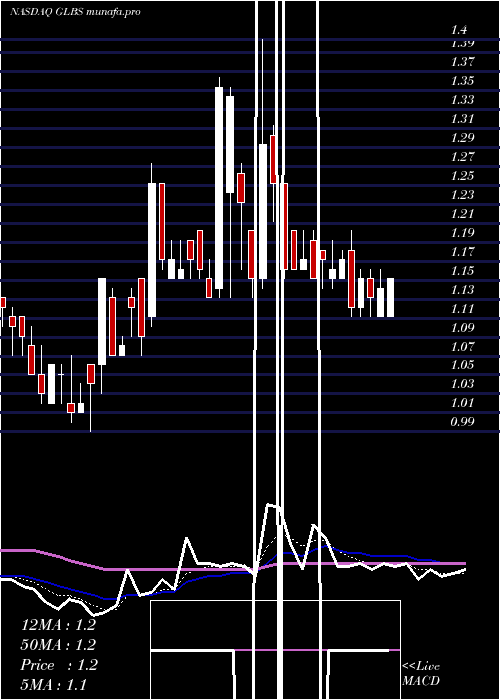Click the <<Live MACD label
Screen dimensions: 500x700
[421, 674]
